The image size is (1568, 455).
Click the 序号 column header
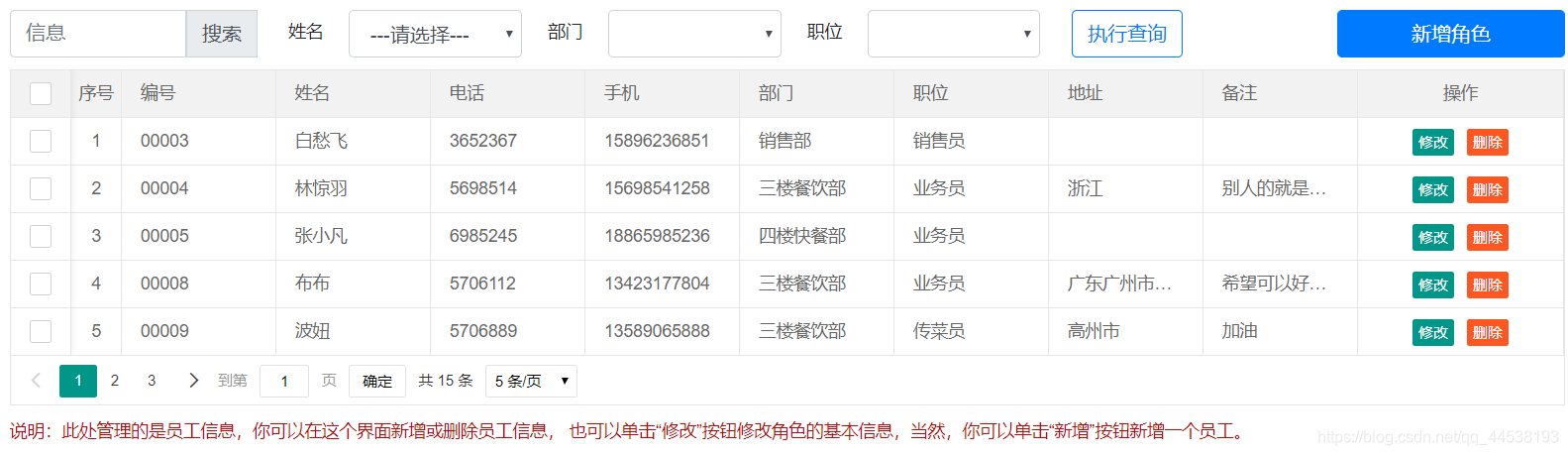click(x=96, y=93)
